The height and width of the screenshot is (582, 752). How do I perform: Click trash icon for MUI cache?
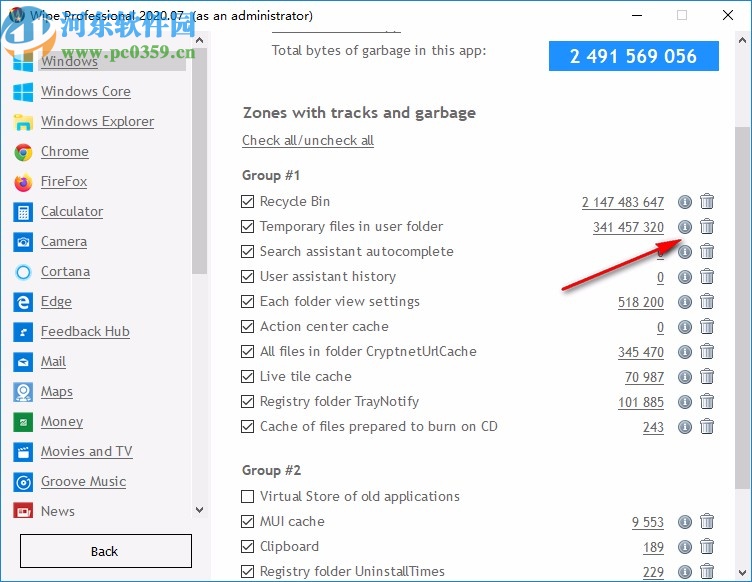click(x=707, y=521)
